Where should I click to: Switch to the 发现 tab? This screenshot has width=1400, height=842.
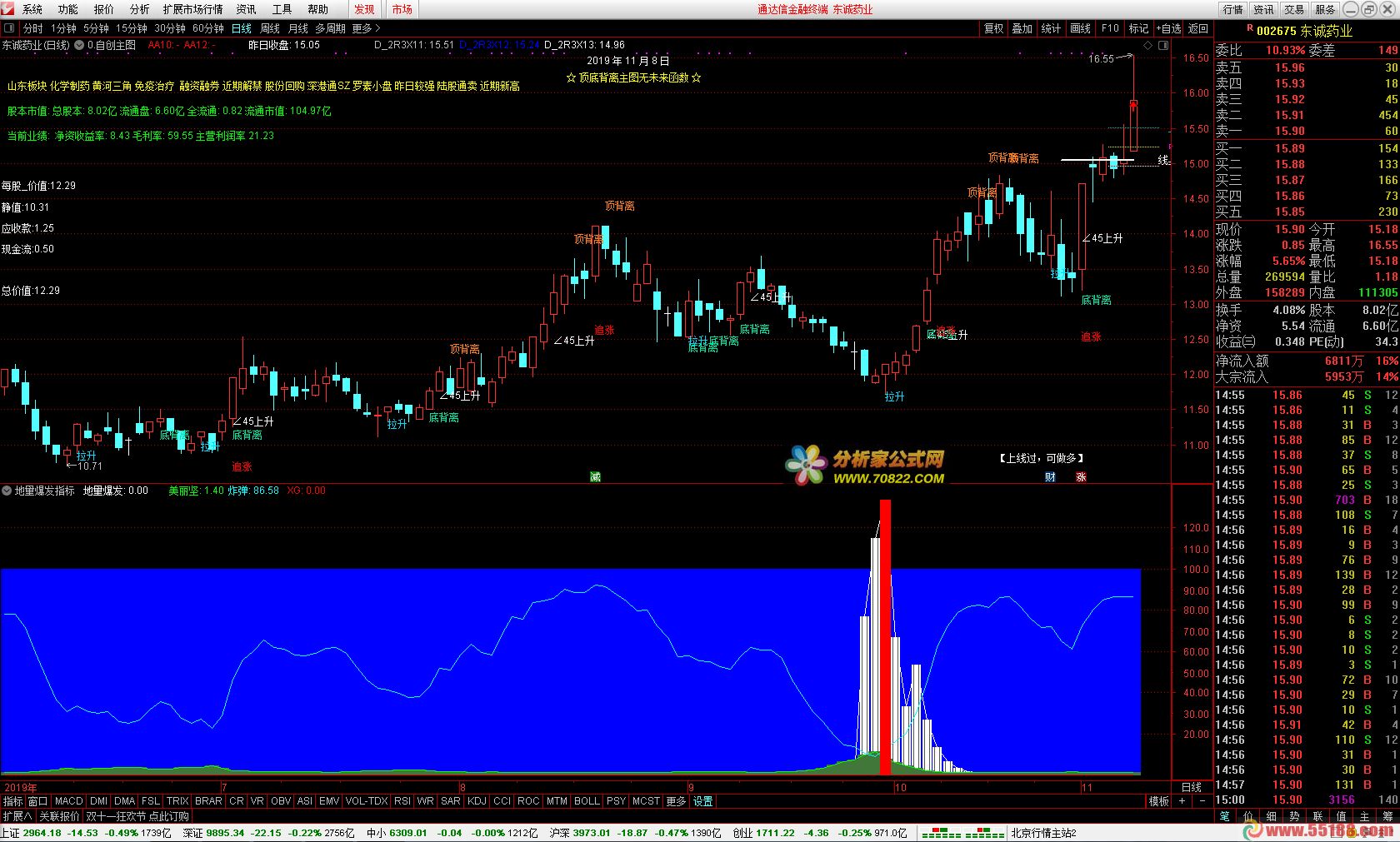(x=364, y=9)
